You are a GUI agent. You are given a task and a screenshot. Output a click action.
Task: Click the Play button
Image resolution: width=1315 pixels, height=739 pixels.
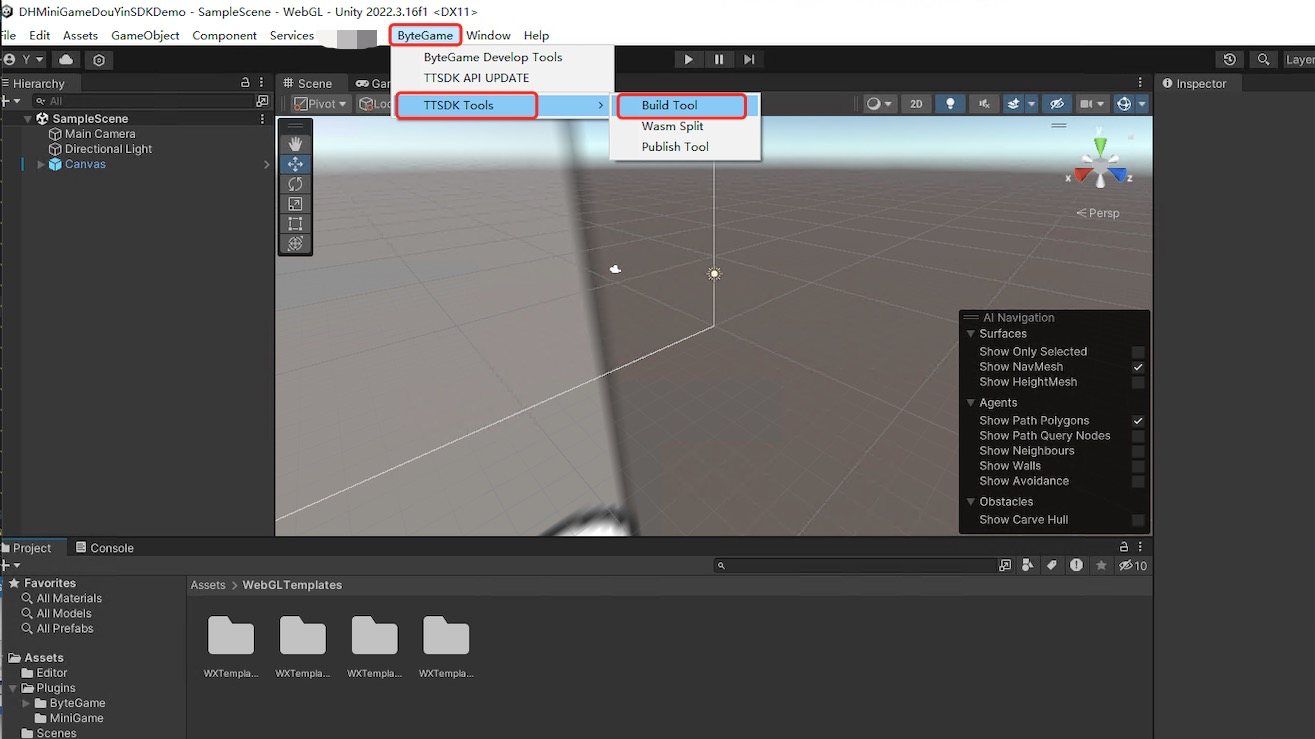(688, 60)
